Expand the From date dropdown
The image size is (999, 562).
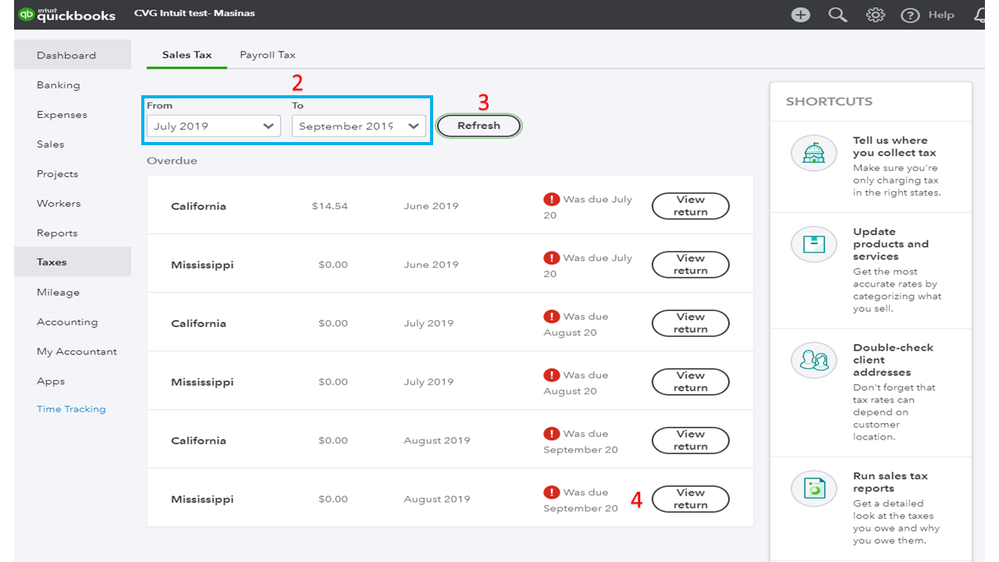pyautogui.click(x=211, y=126)
